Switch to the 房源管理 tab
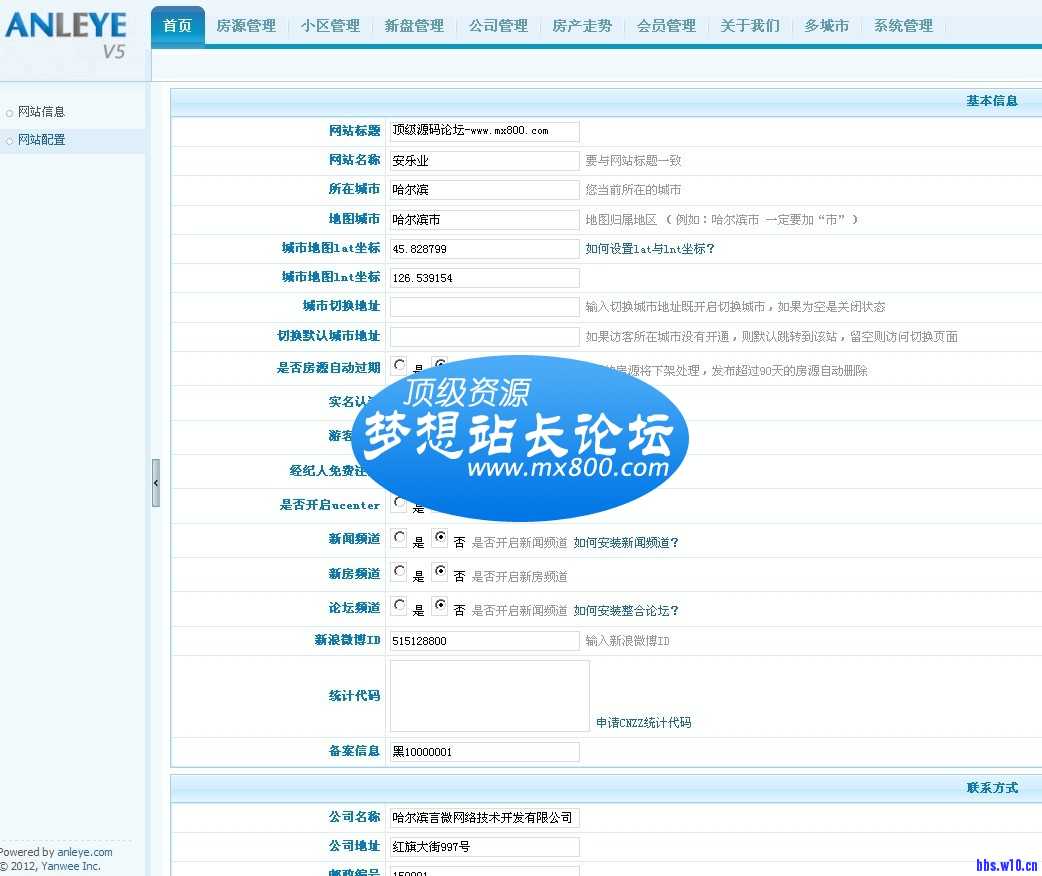 [x=246, y=26]
